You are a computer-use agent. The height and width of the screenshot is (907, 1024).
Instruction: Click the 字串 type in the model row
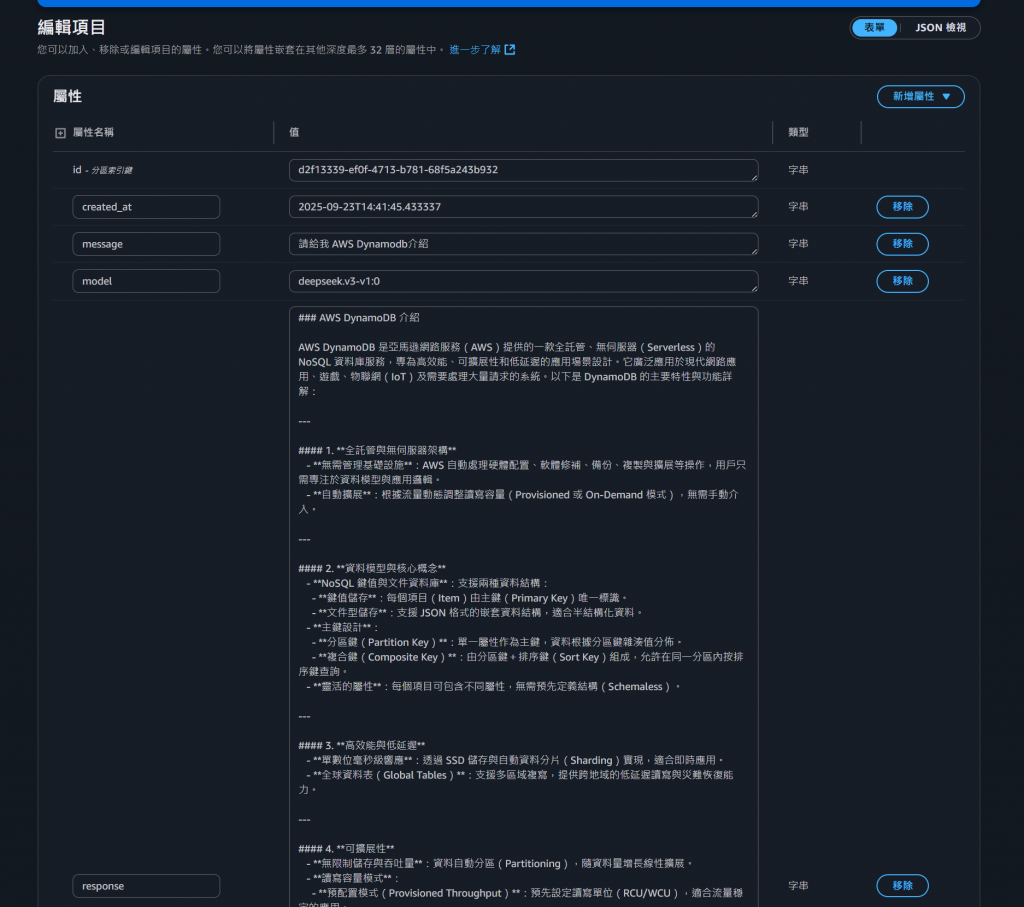tap(798, 281)
